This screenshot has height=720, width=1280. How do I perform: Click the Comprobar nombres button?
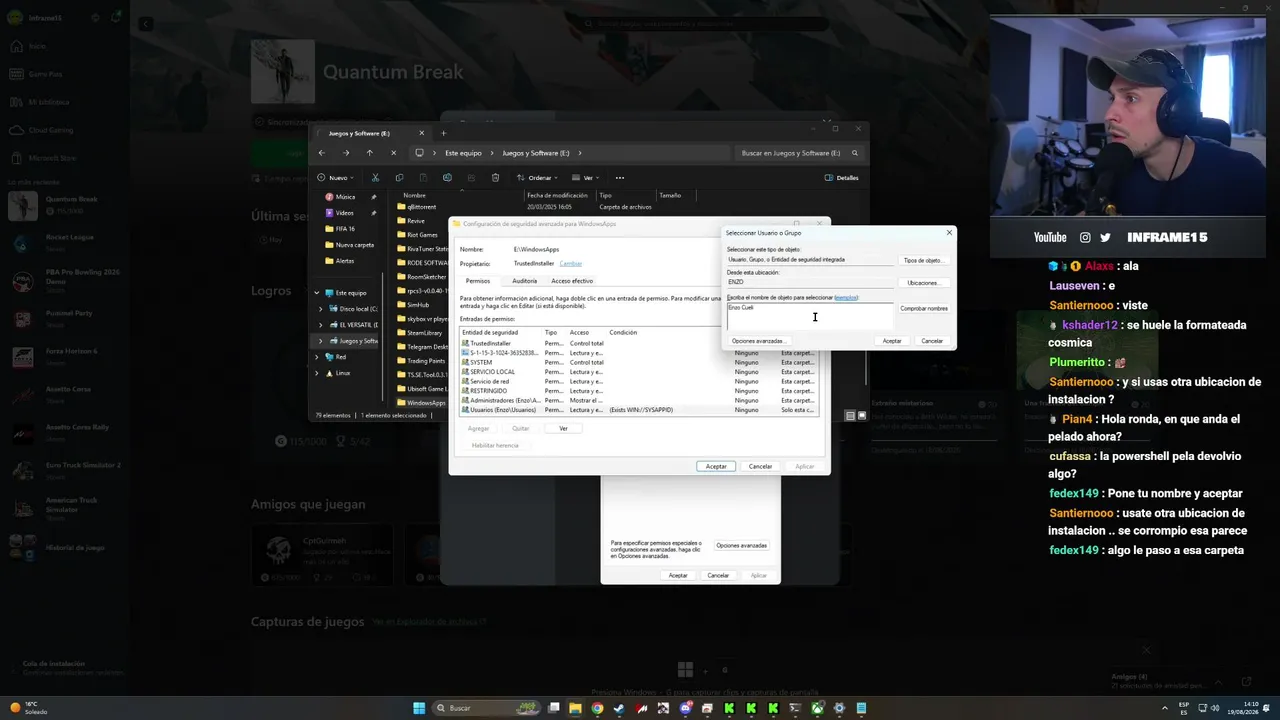[x=924, y=308]
